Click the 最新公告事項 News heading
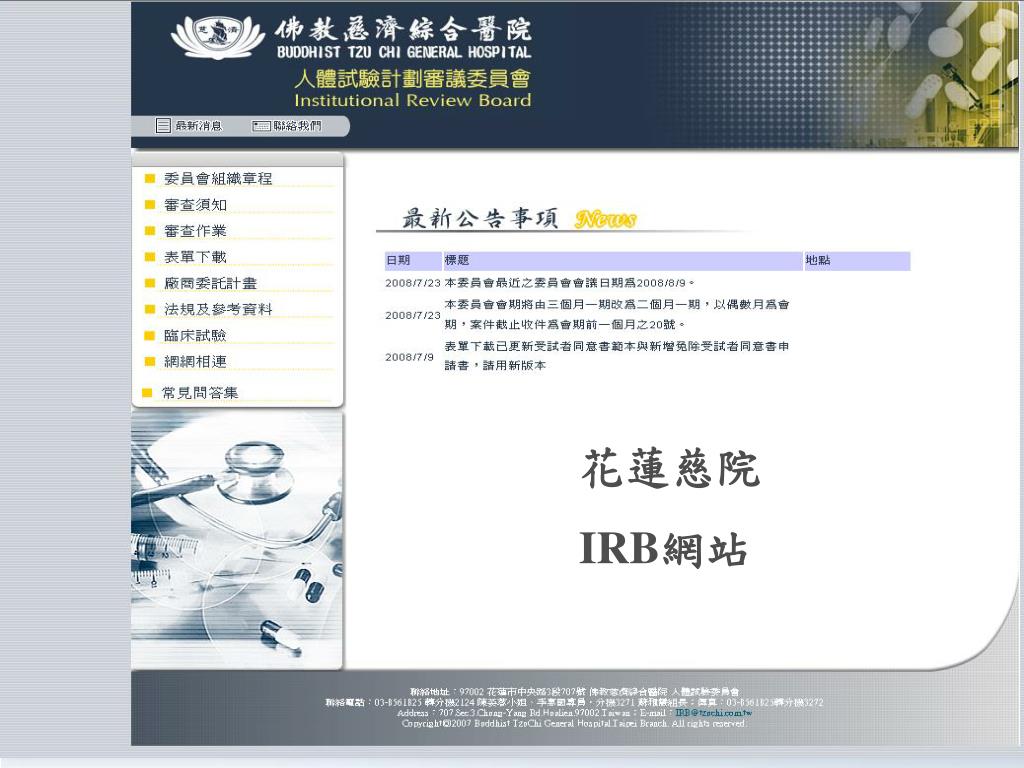The image size is (1024, 768). (x=519, y=218)
